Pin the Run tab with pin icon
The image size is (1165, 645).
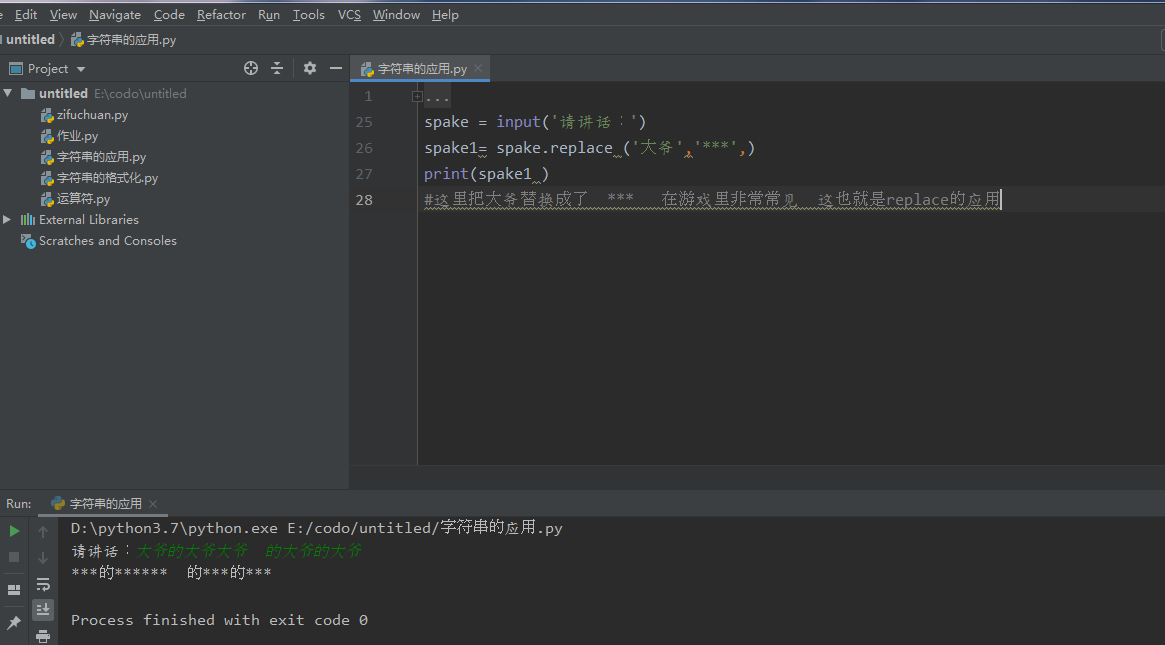click(x=13, y=623)
